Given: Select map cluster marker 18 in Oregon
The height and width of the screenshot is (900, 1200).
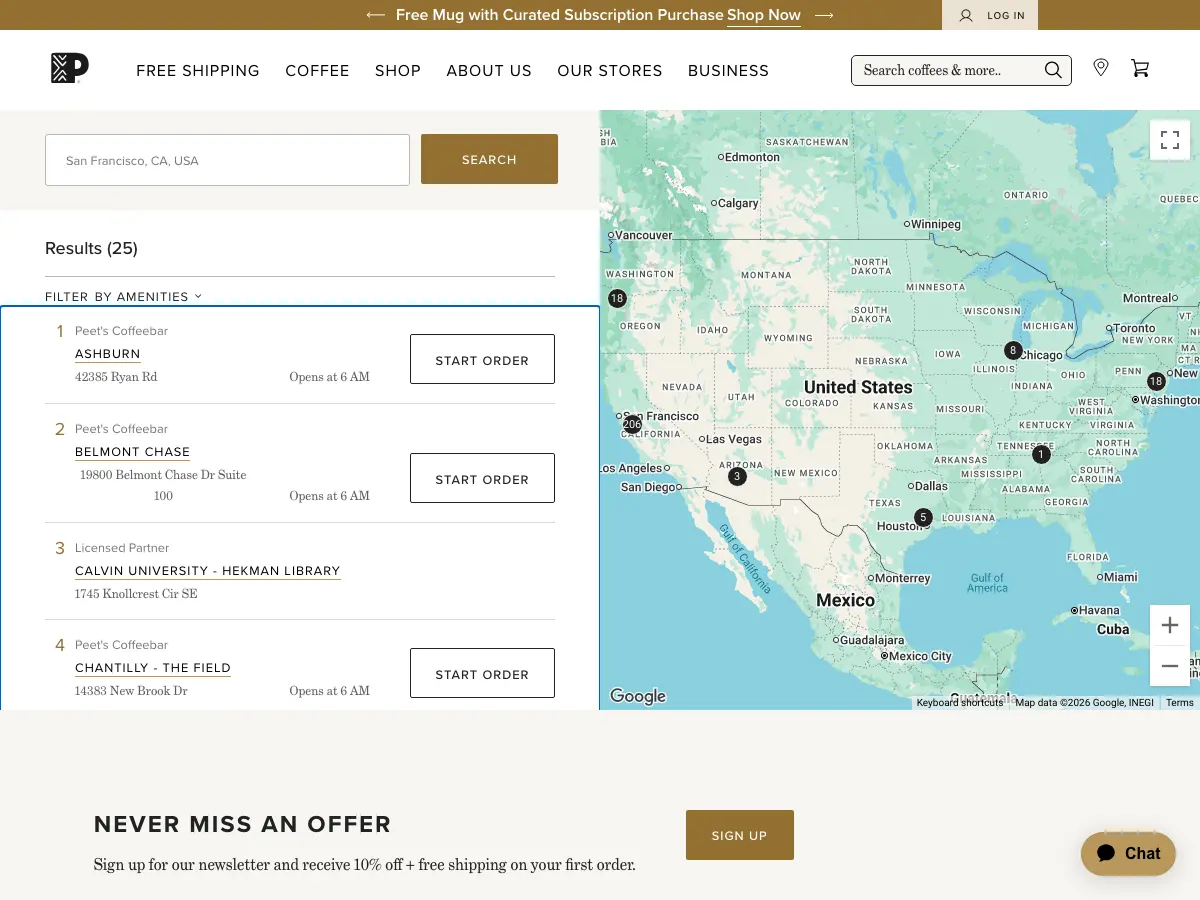Looking at the screenshot, I should [617, 298].
